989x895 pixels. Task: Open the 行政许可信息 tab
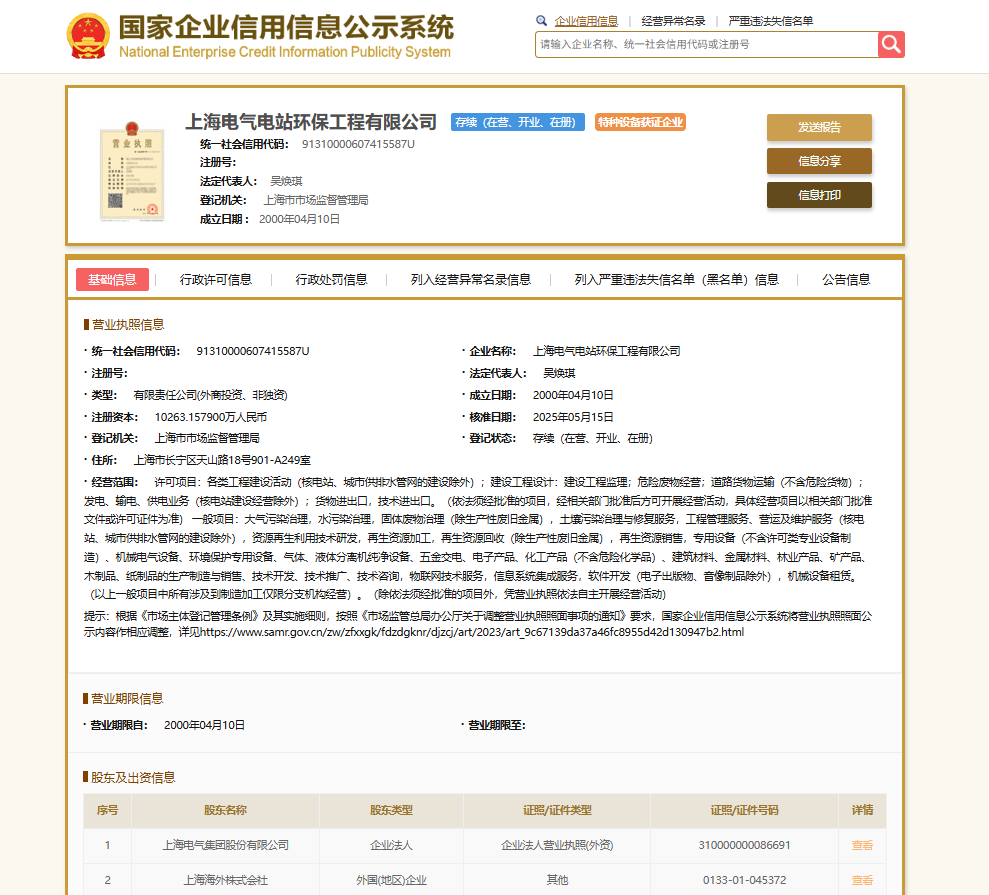(216, 279)
